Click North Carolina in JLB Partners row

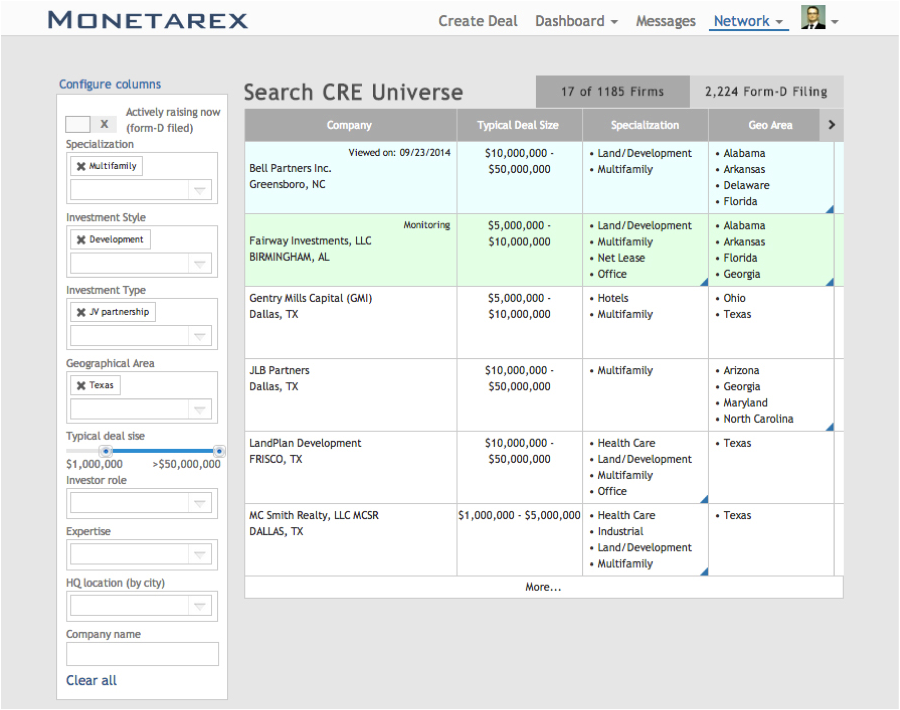[758, 419]
